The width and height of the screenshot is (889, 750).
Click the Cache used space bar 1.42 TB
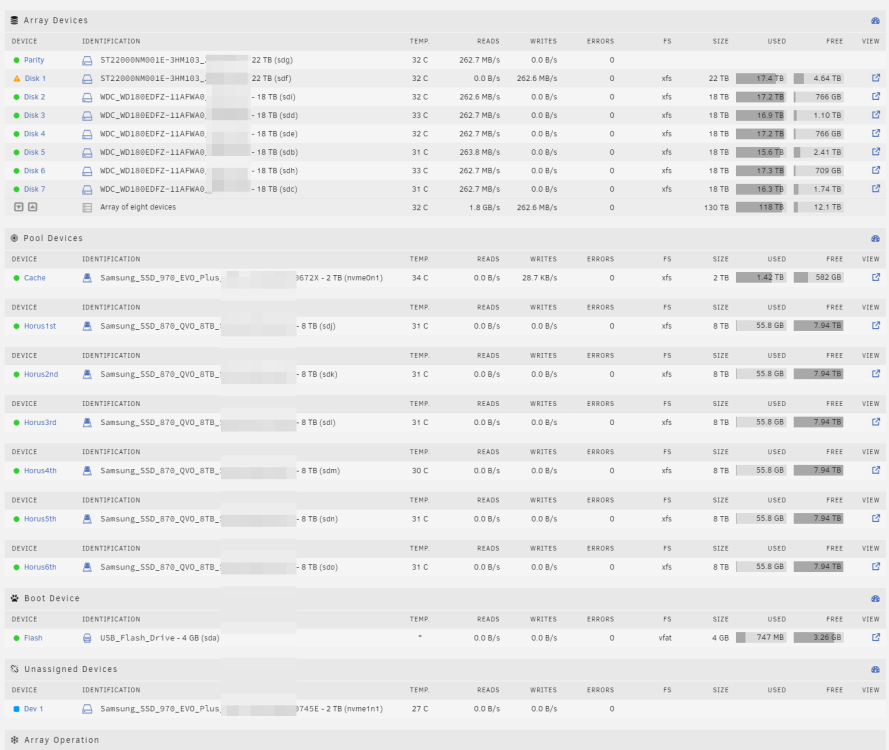coord(761,277)
